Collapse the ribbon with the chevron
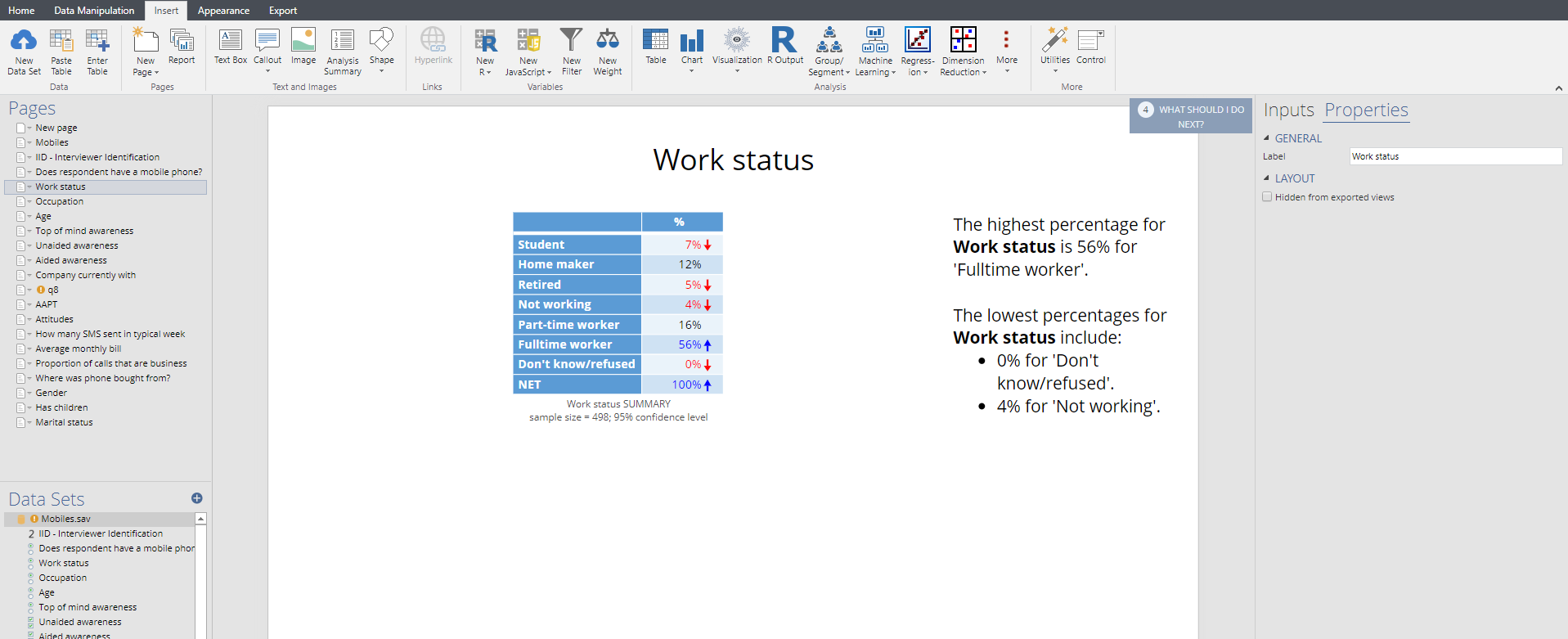Viewport: 1568px width, 639px height. pos(1558,88)
